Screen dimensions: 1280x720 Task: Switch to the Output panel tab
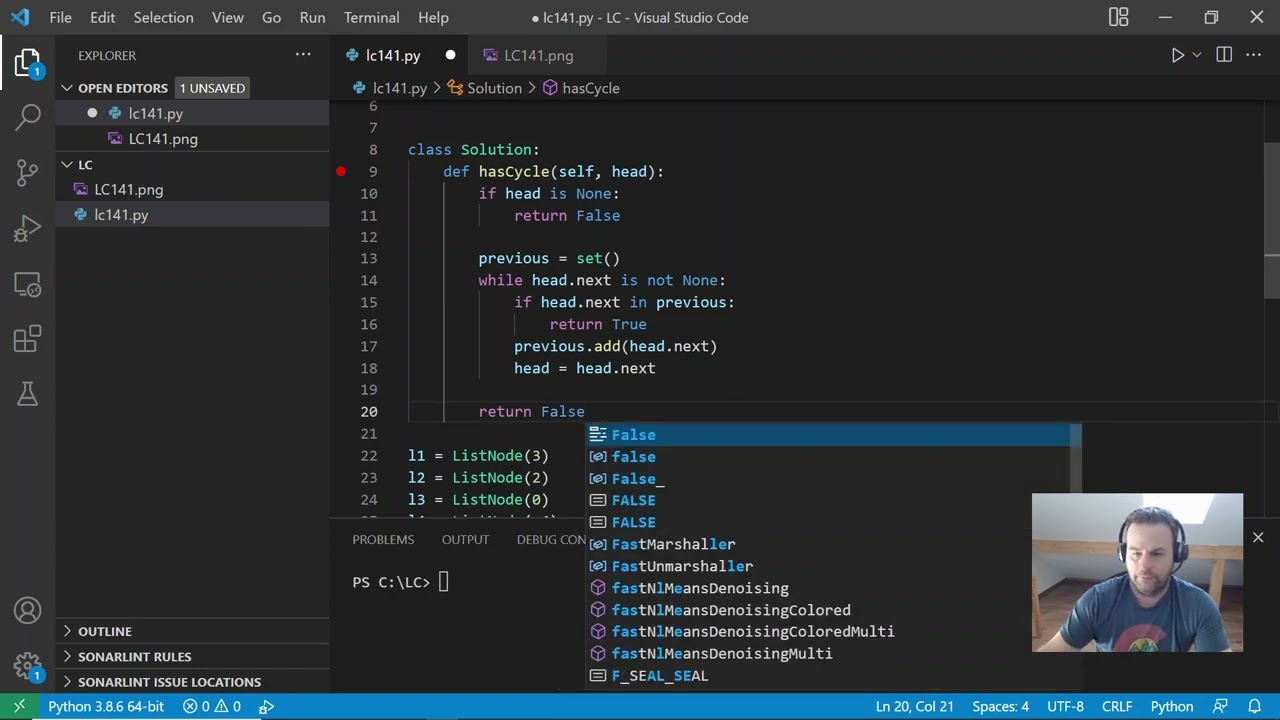click(x=465, y=539)
